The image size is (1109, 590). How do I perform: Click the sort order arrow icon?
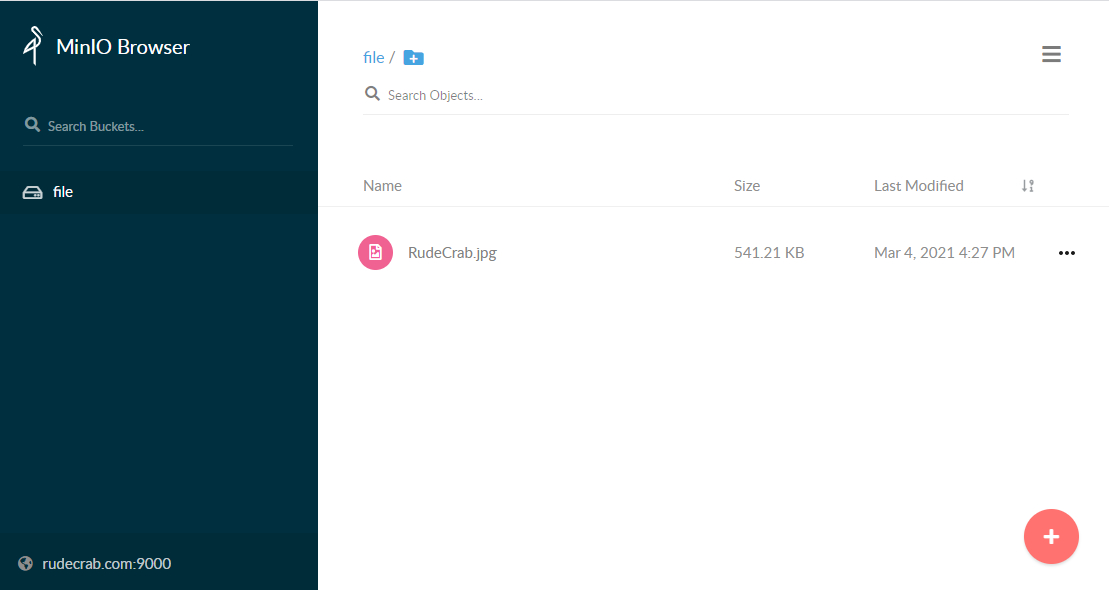click(1028, 185)
